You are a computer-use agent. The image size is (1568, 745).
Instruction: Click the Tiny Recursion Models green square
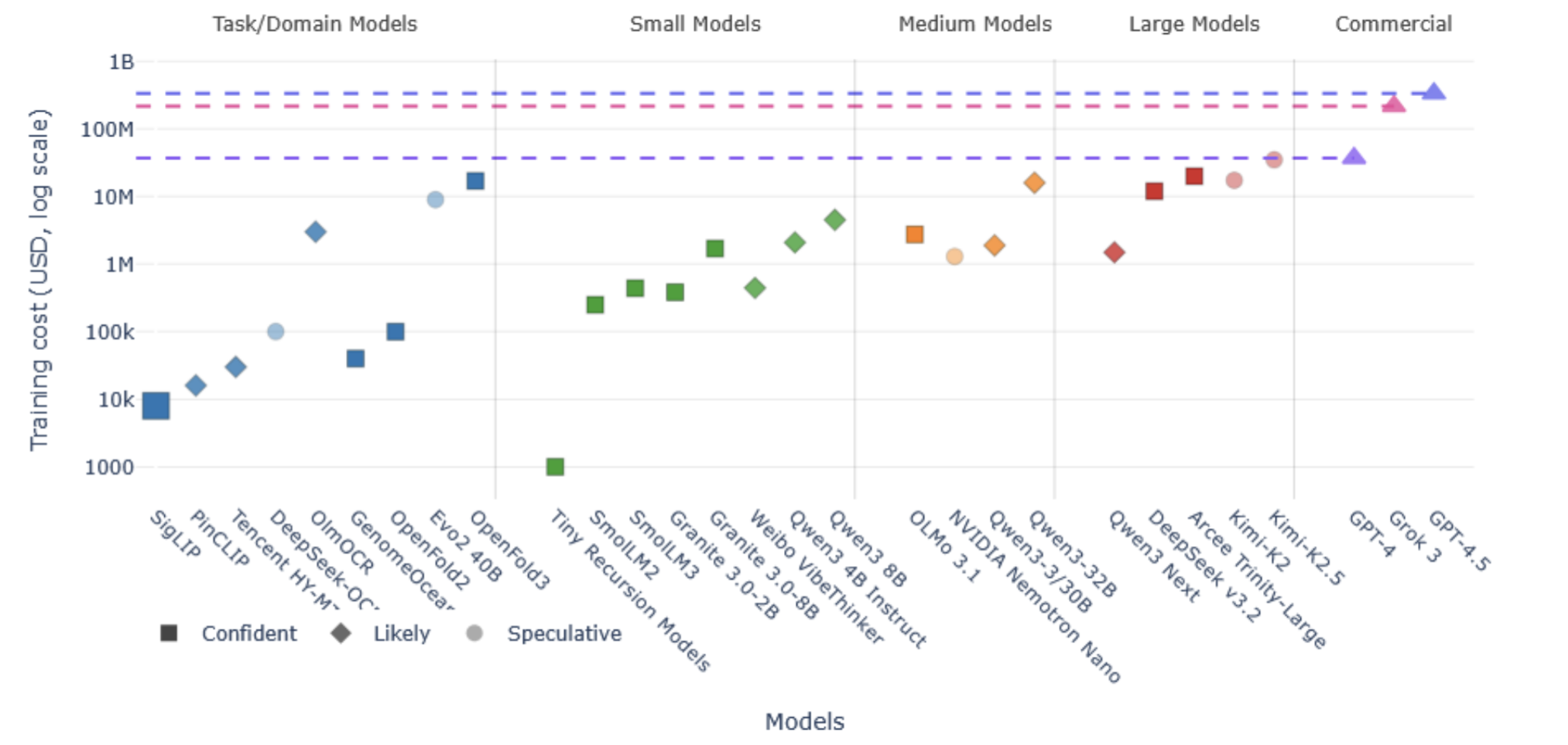click(x=555, y=466)
